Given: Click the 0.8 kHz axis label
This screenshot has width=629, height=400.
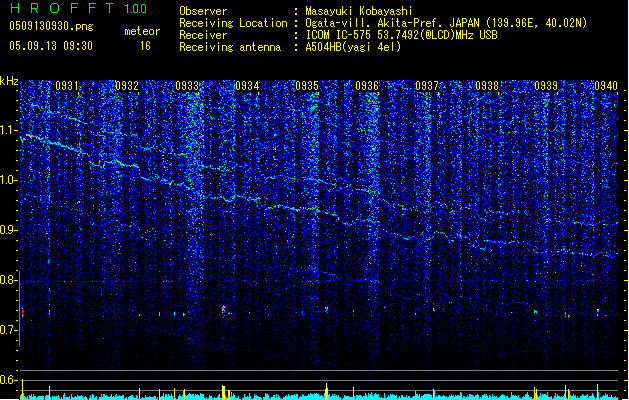Looking at the screenshot, I should click(x=8, y=280).
